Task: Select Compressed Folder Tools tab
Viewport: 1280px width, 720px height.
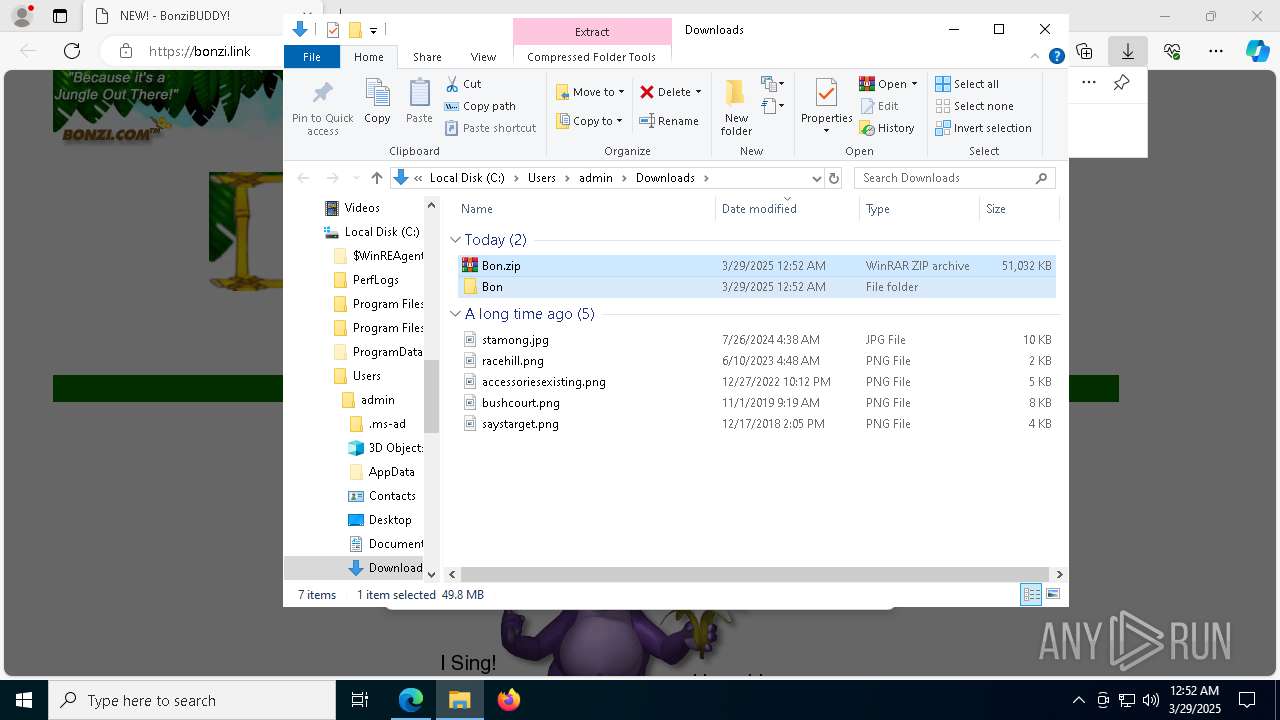Action: click(x=592, y=57)
